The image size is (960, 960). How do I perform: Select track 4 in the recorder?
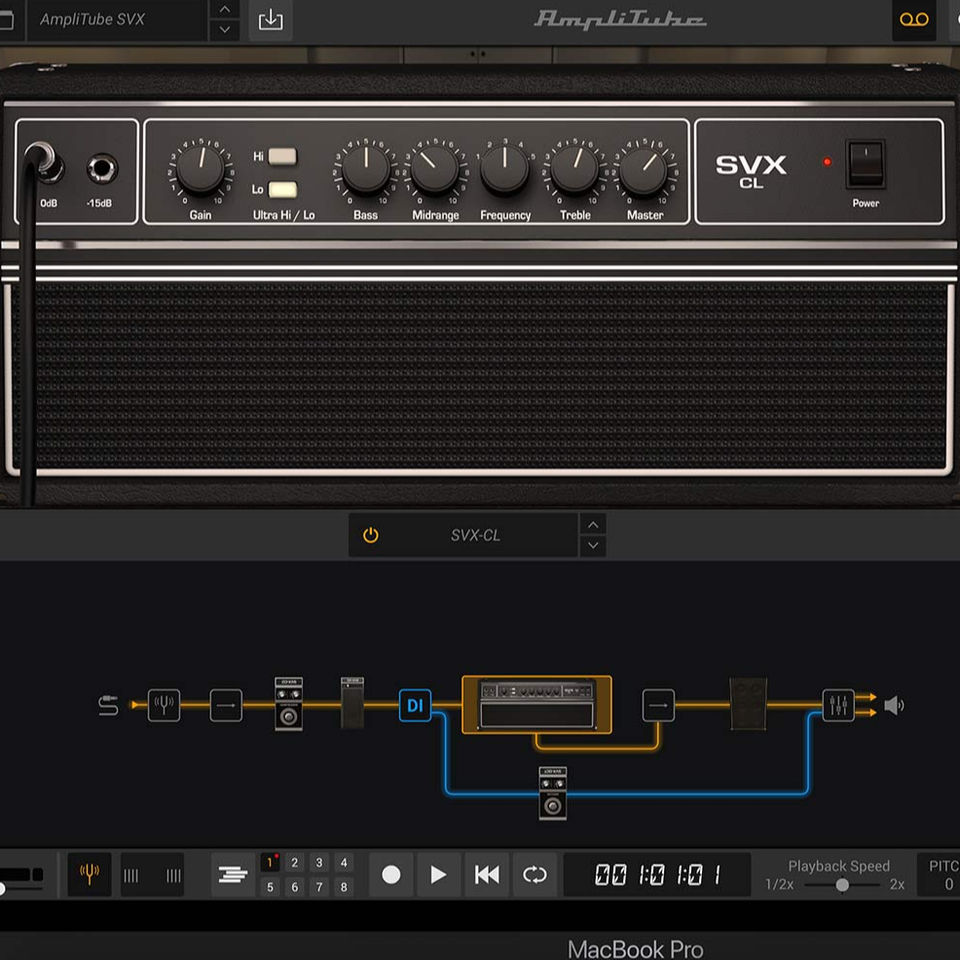[x=343, y=862]
